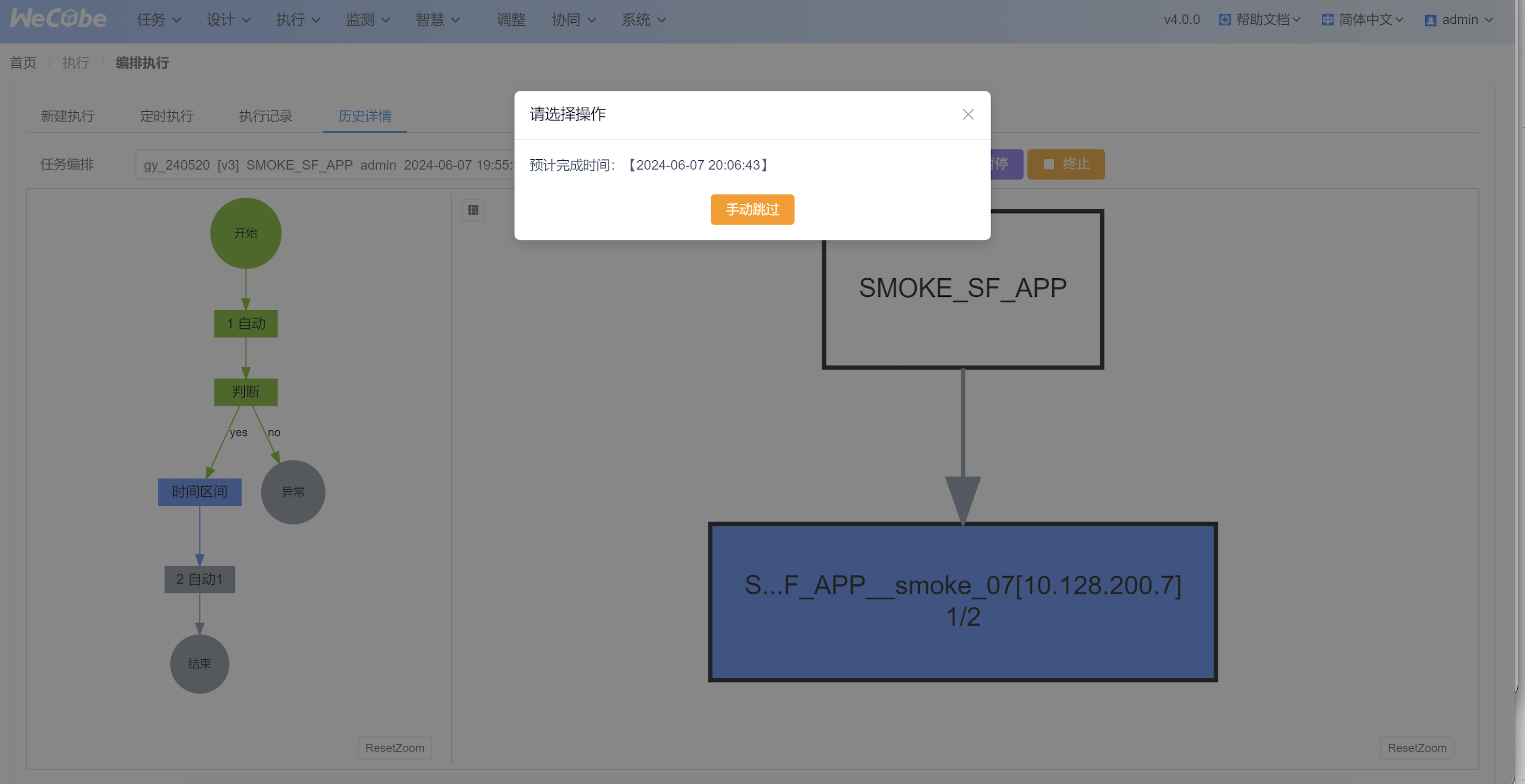Screen dimensions: 1525x784
Task: Open the admin user menu
Action: pos(1459,20)
